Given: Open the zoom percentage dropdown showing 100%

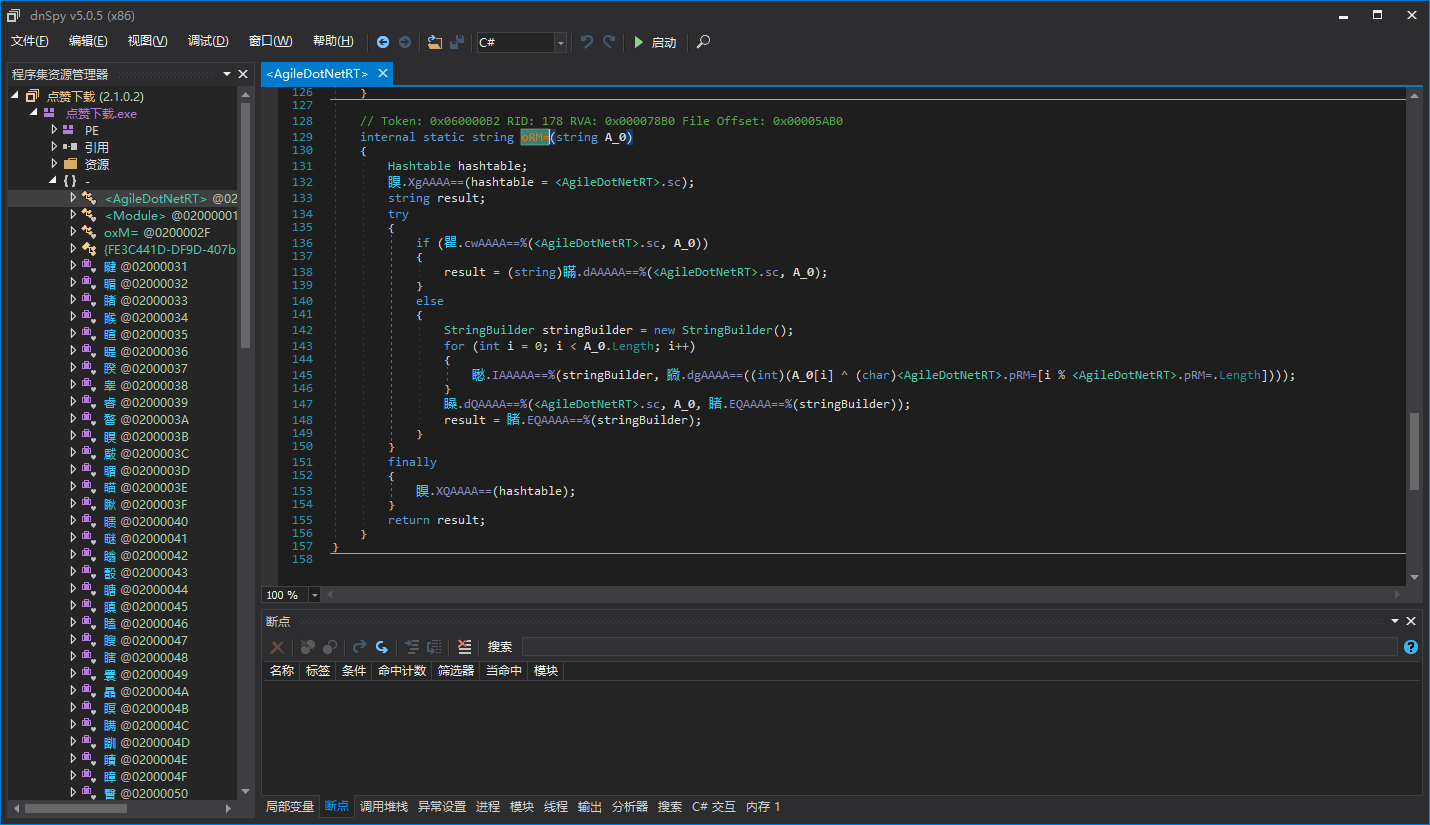Looking at the screenshot, I should 314,594.
